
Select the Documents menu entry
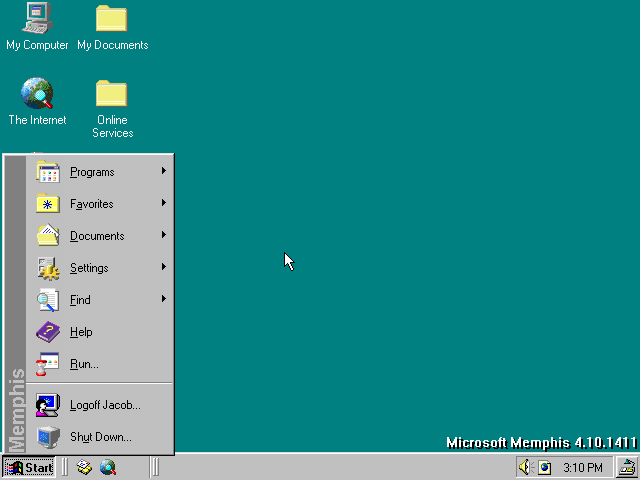click(x=100, y=236)
